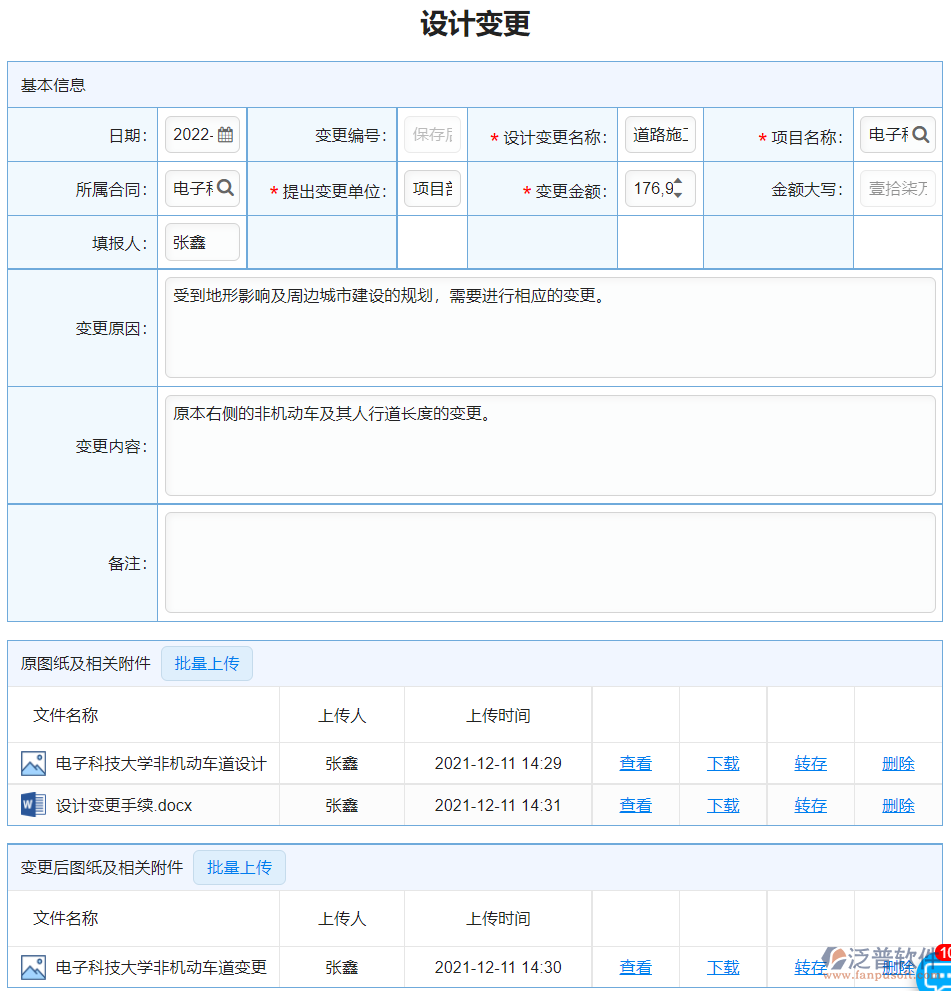951x991 pixels.
Task: Click 转存 for 设计变更手续.docx
Action: click(810, 805)
